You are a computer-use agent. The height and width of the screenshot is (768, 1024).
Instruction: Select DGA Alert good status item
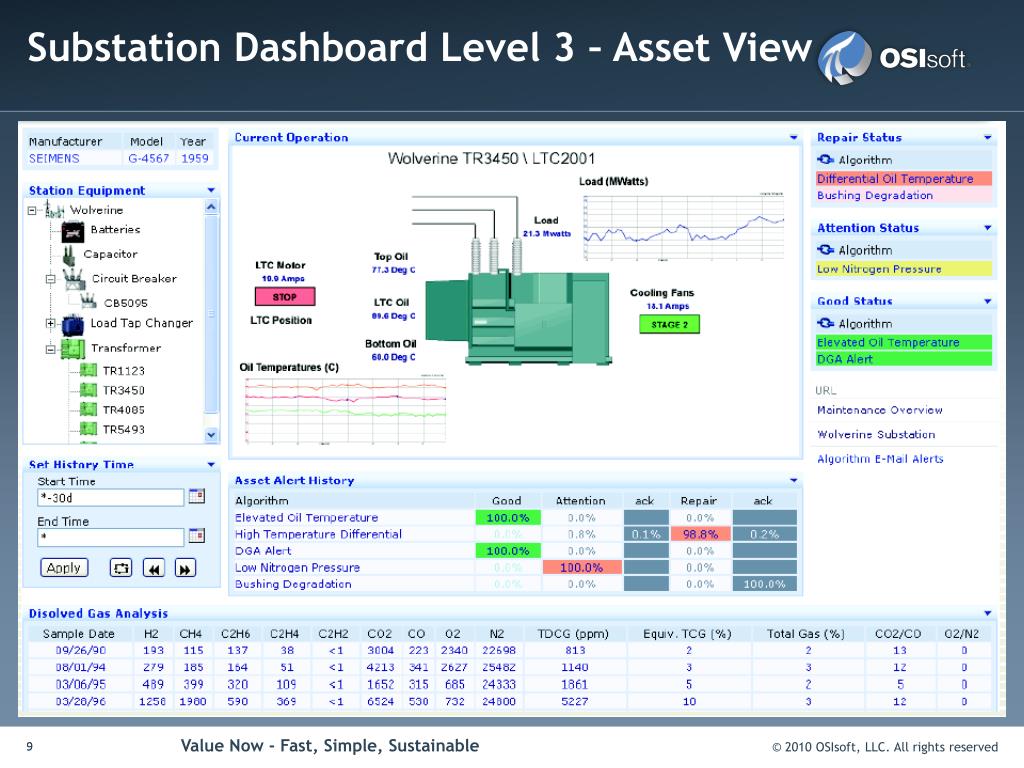[904, 359]
